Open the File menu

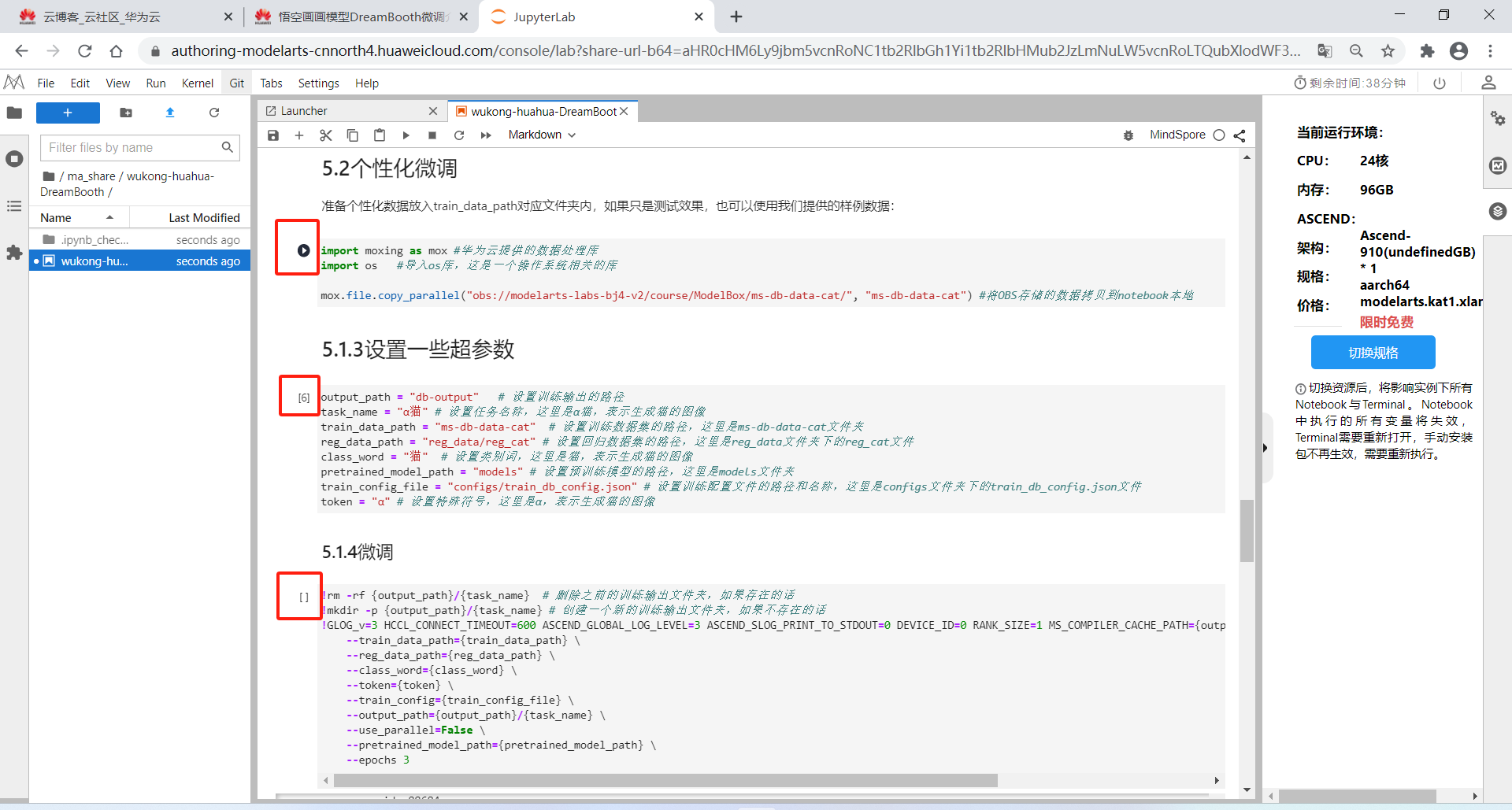click(46, 83)
